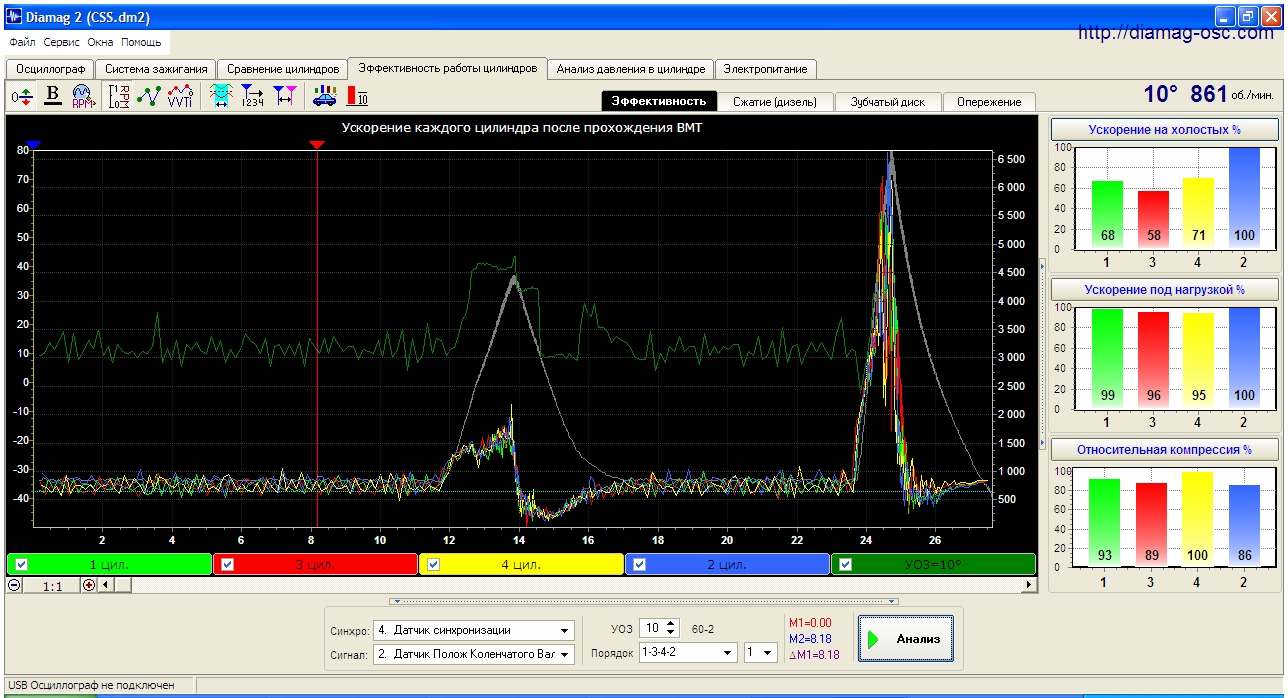Viewport: 1288px width, 698px height.
Task: Click the blue timeline marker triangle
Action: [33, 145]
